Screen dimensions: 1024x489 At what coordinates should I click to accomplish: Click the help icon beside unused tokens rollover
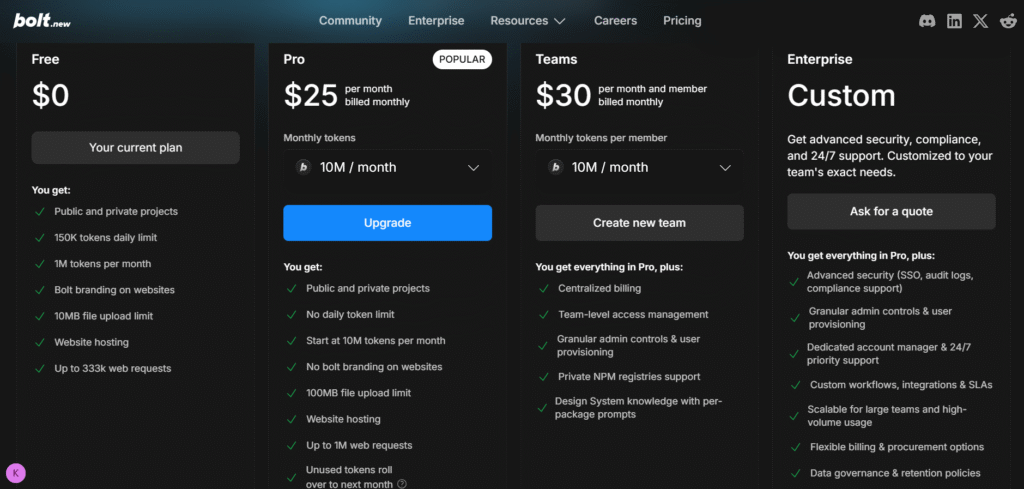[x=402, y=484]
